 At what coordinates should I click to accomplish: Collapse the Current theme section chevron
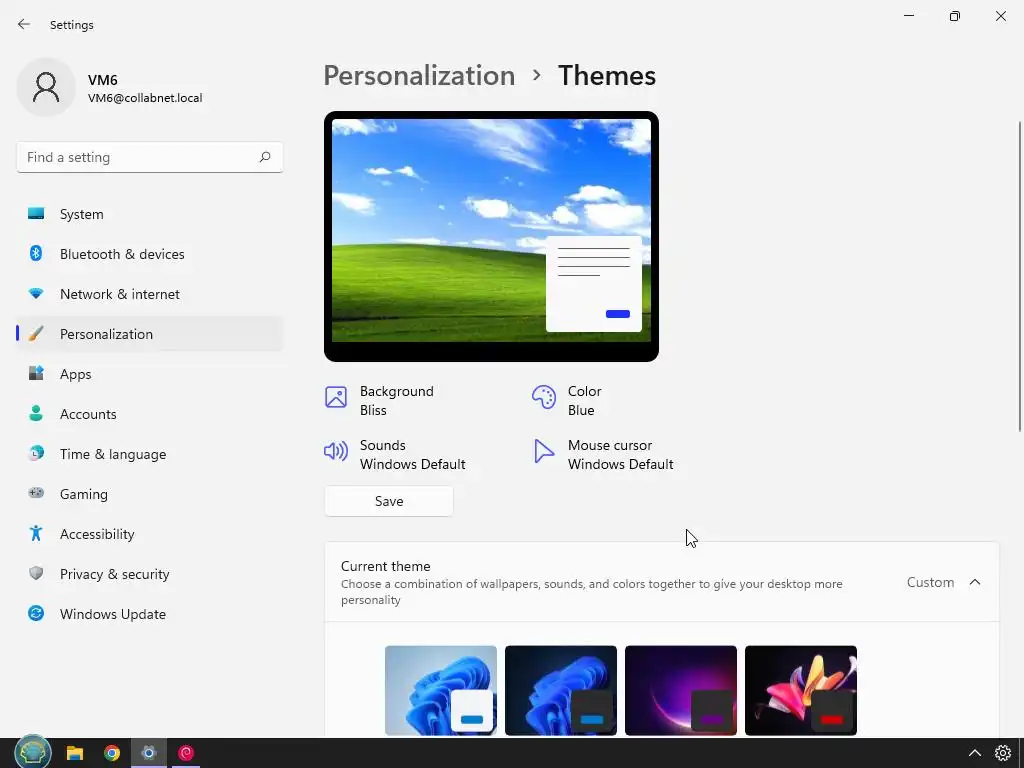point(975,582)
